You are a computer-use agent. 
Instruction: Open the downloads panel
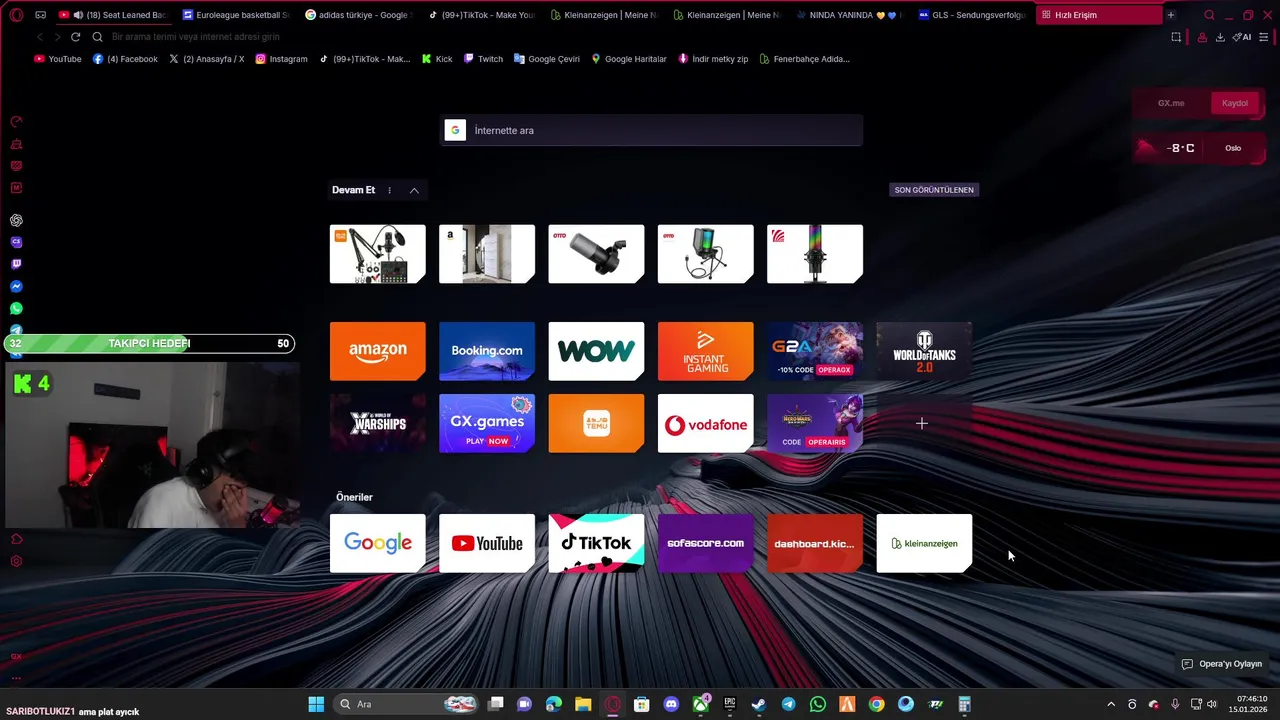pyautogui.click(x=1220, y=37)
